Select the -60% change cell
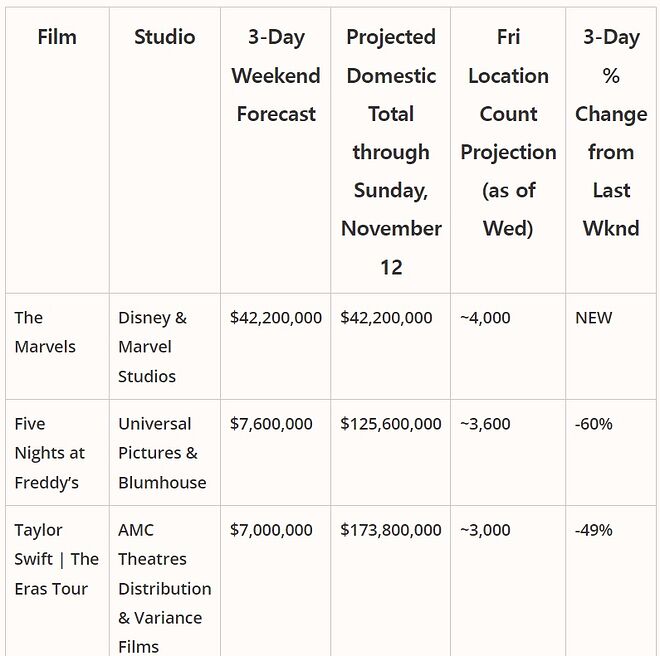660x656 pixels. (x=594, y=424)
